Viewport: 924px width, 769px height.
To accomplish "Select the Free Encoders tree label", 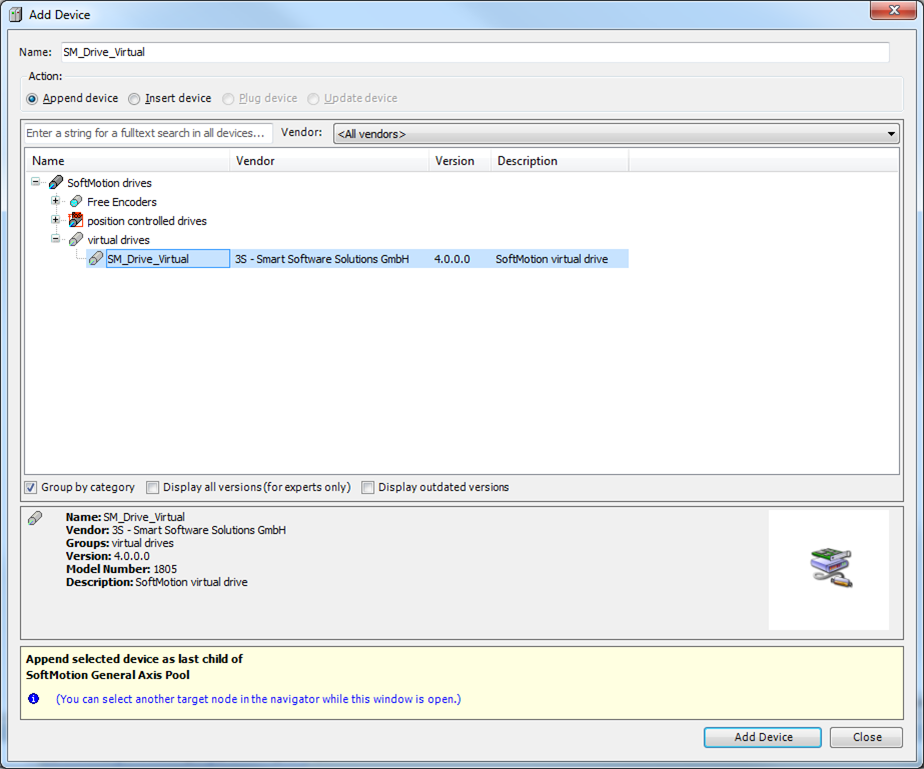I will (x=122, y=202).
